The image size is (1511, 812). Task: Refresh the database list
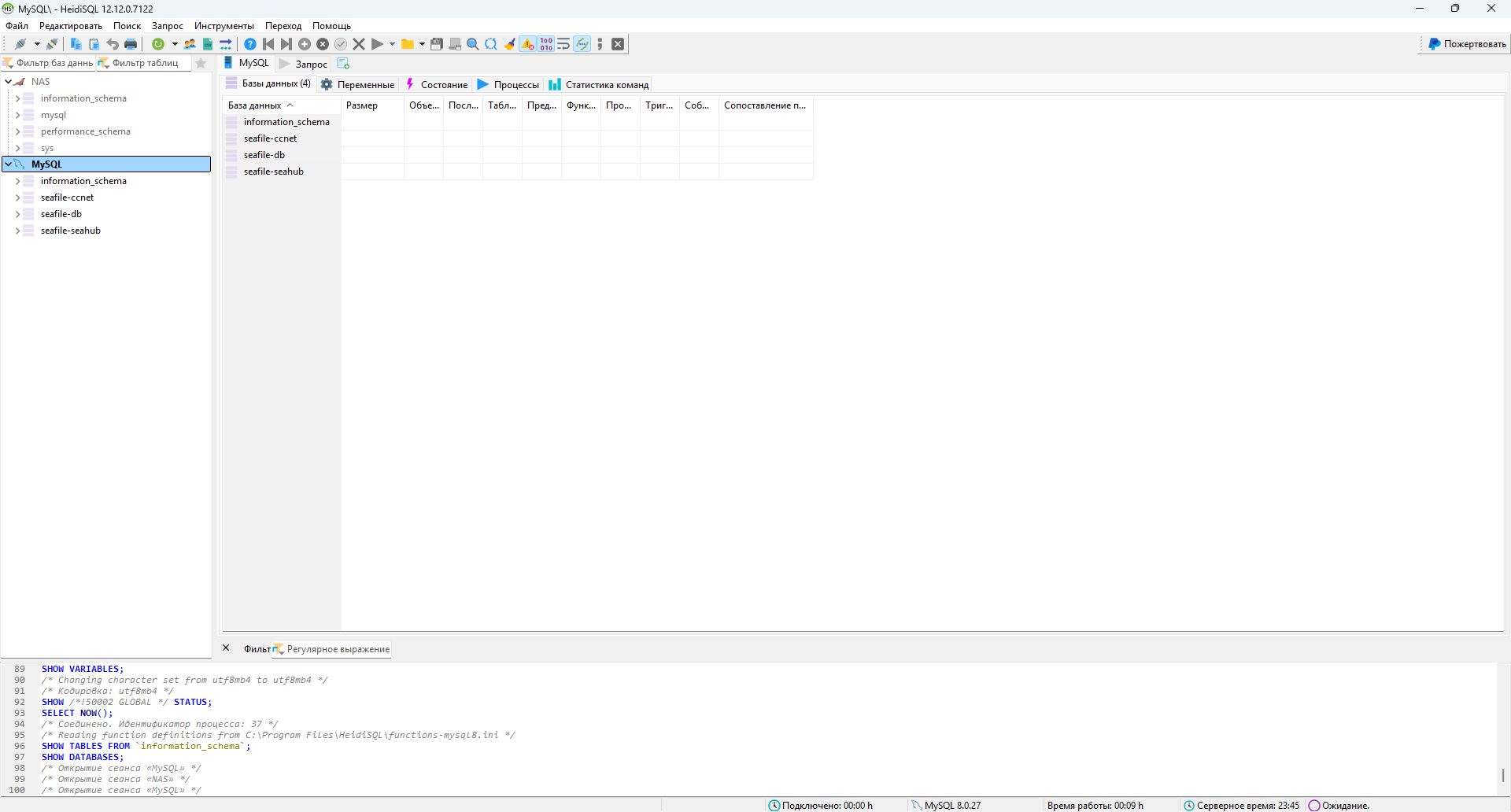point(157,44)
